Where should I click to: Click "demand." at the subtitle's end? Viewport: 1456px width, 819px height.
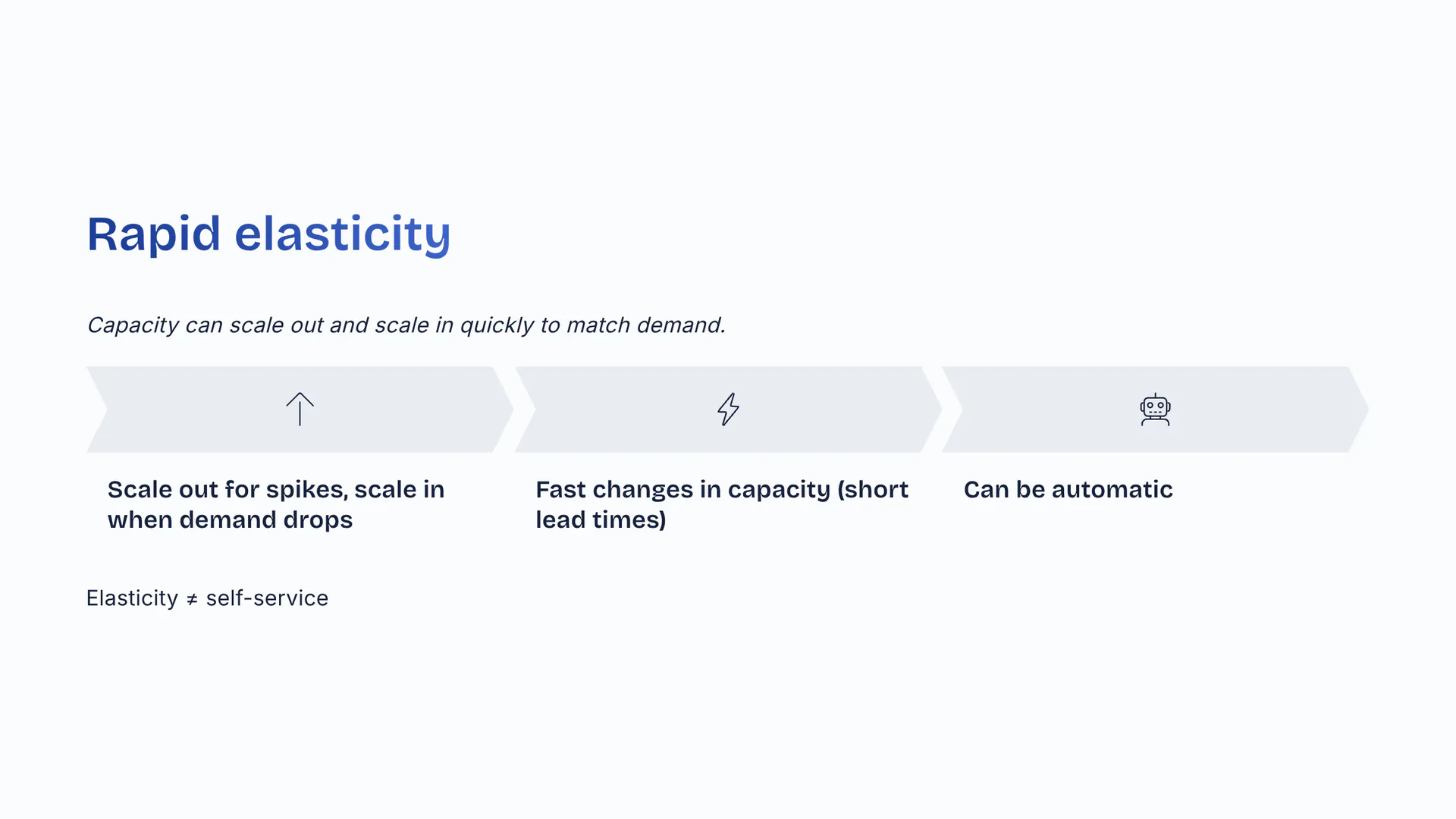pyautogui.click(x=681, y=325)
